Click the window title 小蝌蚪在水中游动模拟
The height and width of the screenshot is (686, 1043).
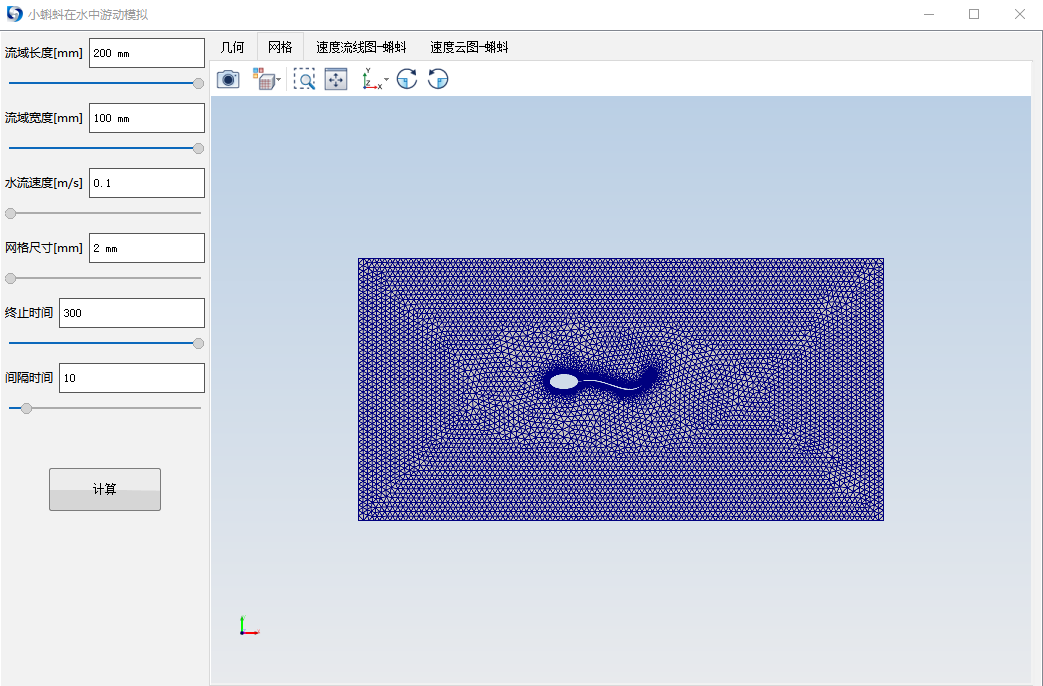pyautogui.click(x=88, y=15)
